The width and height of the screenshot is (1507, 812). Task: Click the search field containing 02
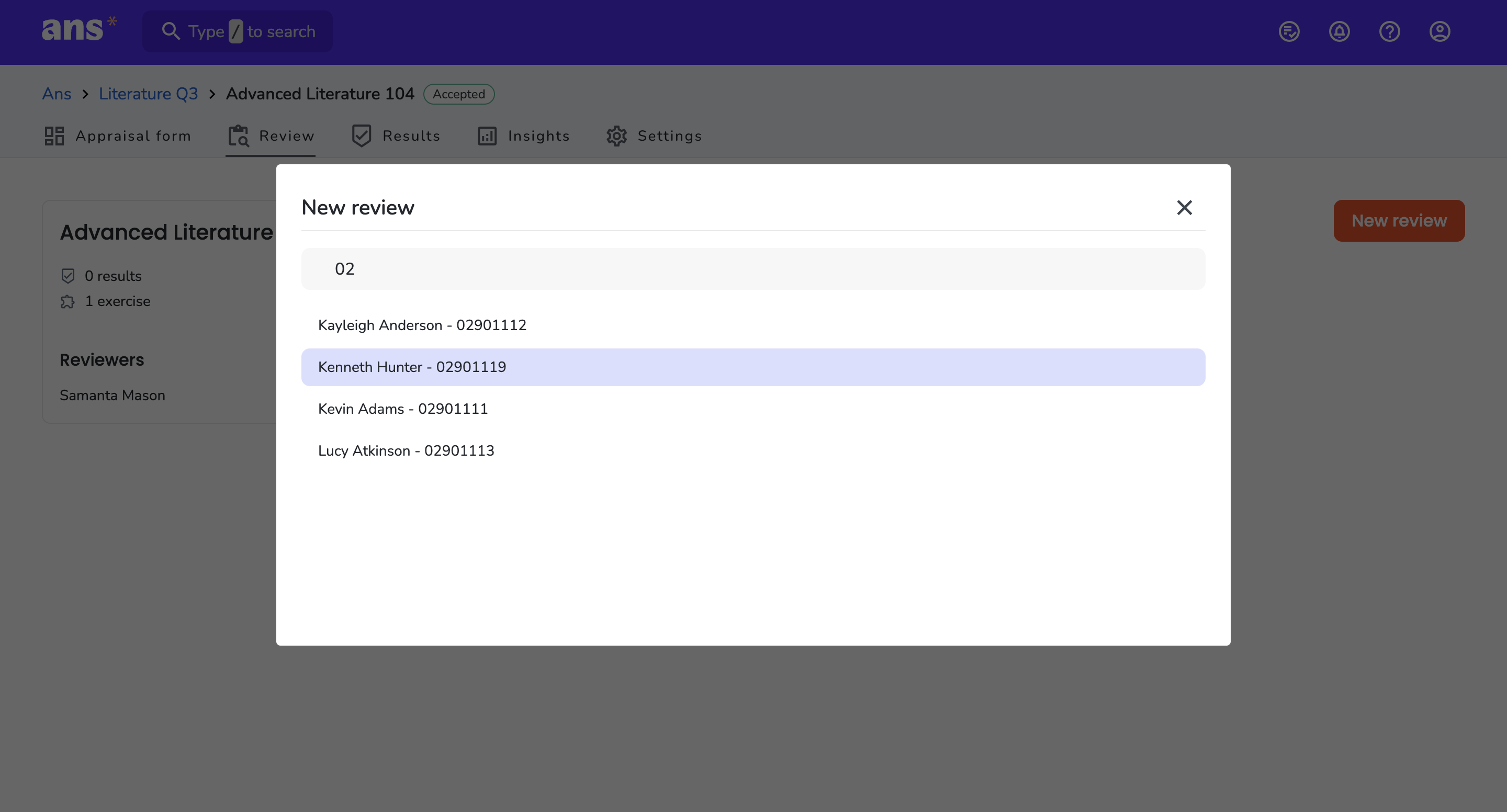point(753,268)
